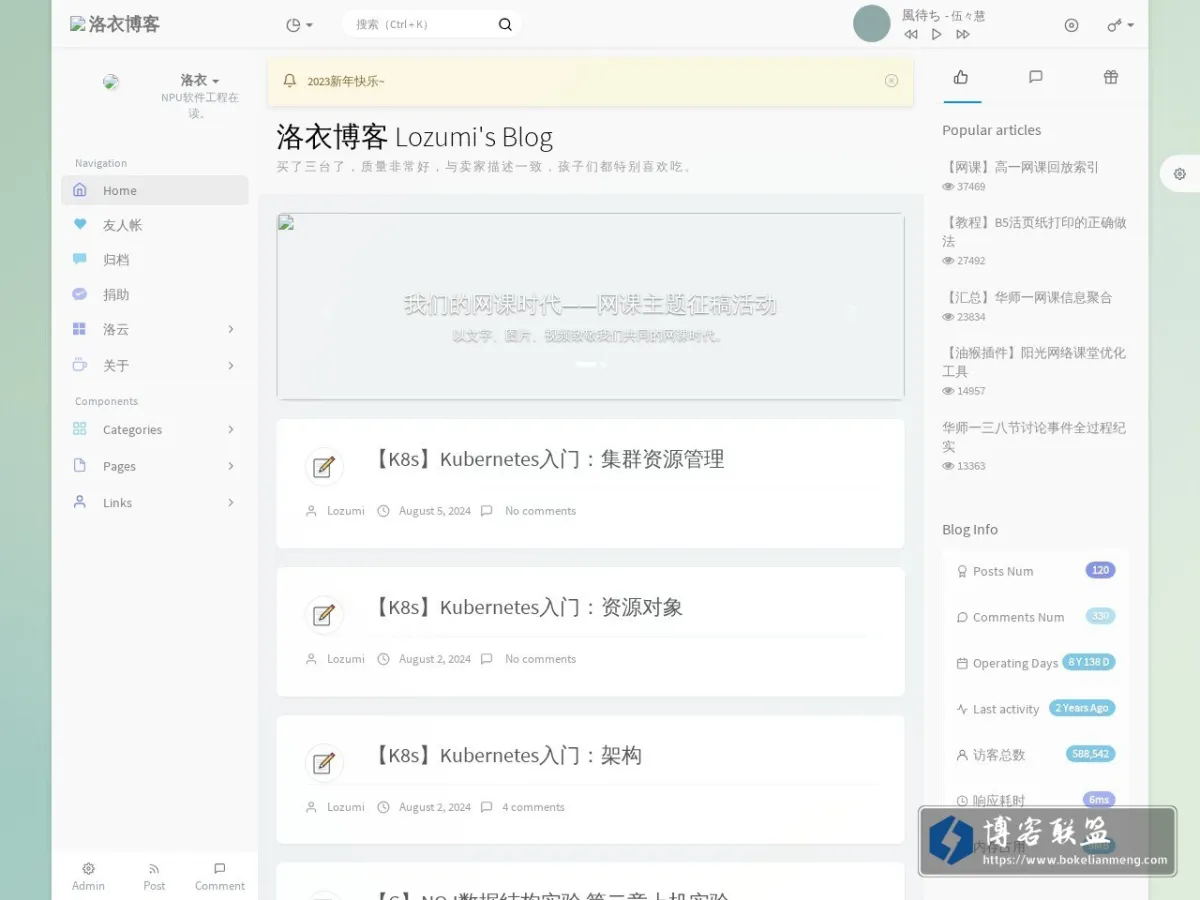Click edit icon of 架构 post
Image resolution: width=1200 pixels, height=900 pixels.
pyautogui.click(x=324, y=763)
